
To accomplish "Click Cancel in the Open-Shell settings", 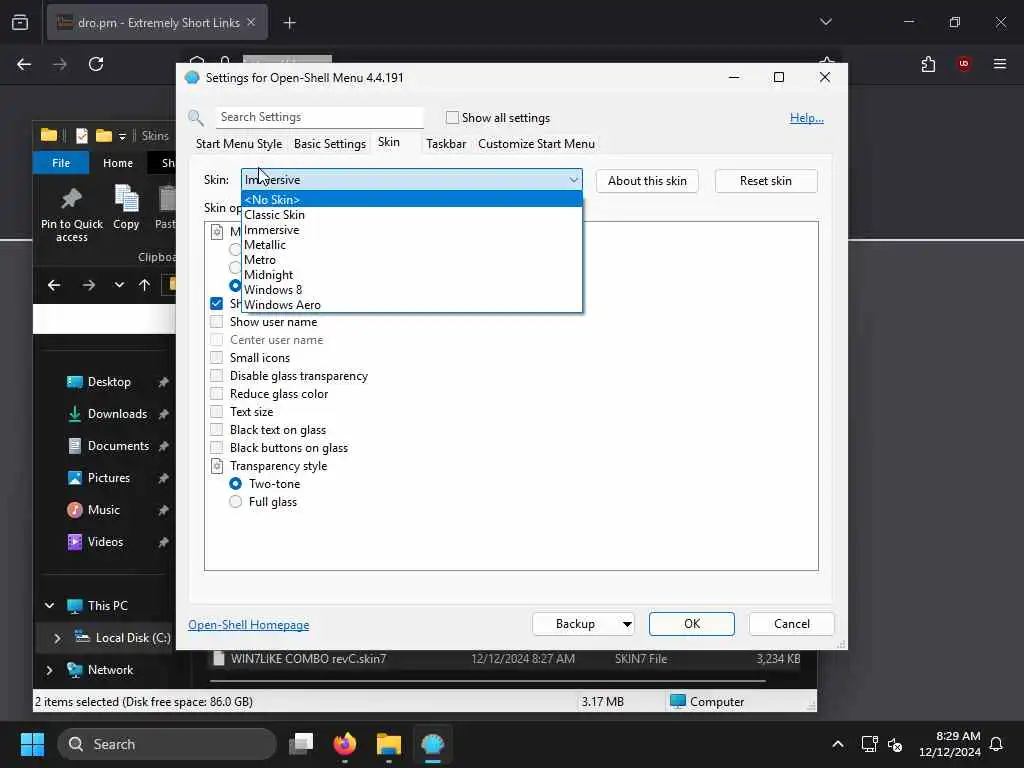I will point(792,624).
